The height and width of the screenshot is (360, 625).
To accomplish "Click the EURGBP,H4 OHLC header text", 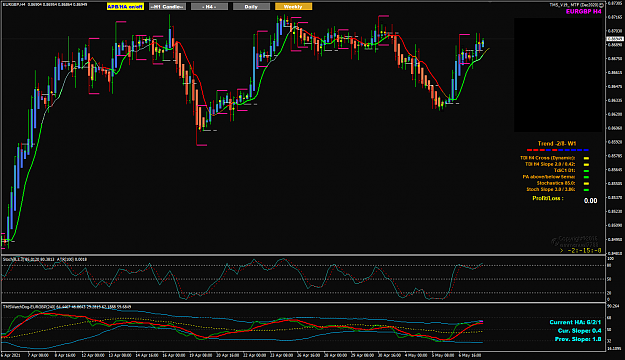I will coord(45,4).
